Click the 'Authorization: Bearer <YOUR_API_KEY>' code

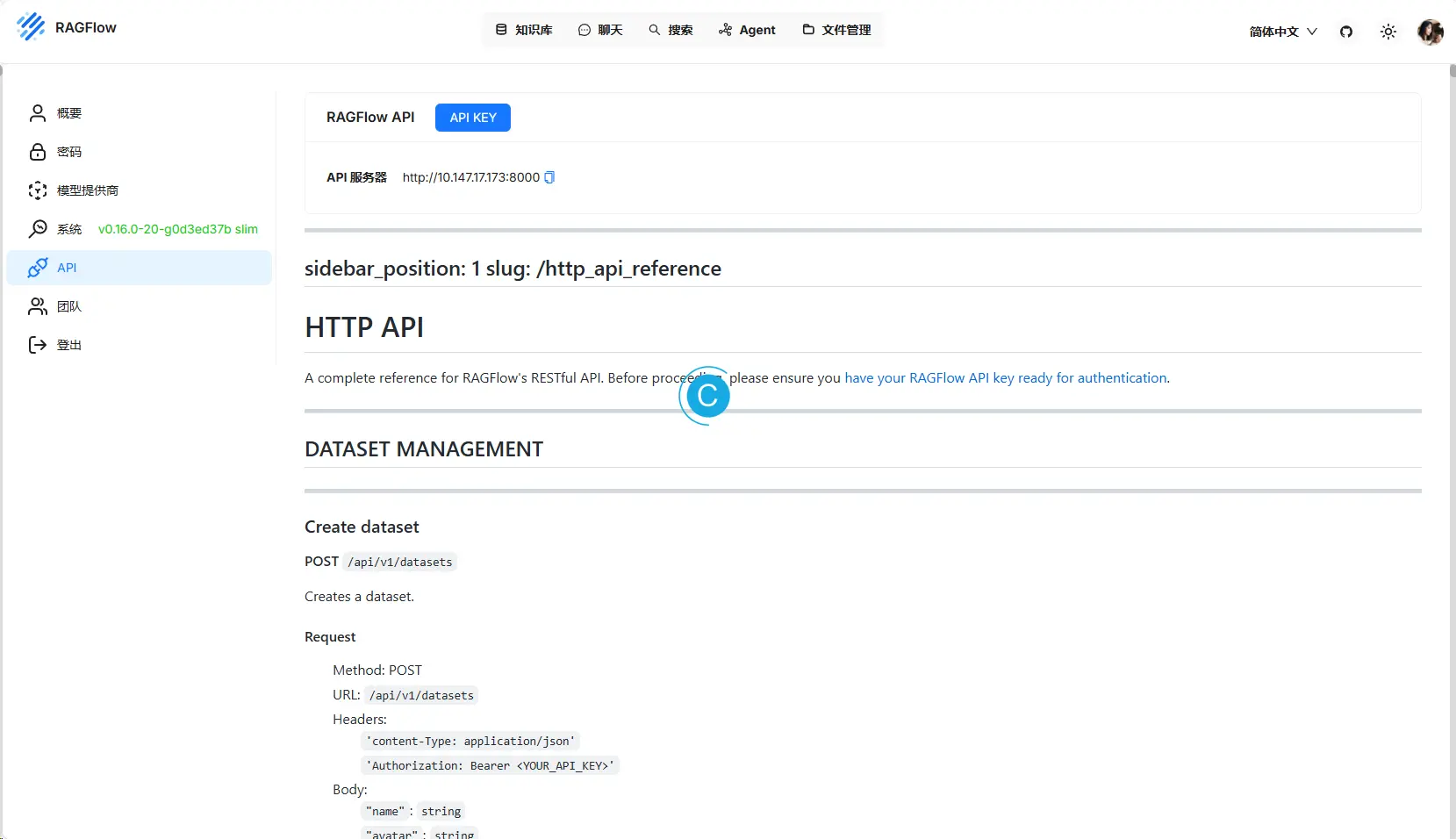click(490, 765)
